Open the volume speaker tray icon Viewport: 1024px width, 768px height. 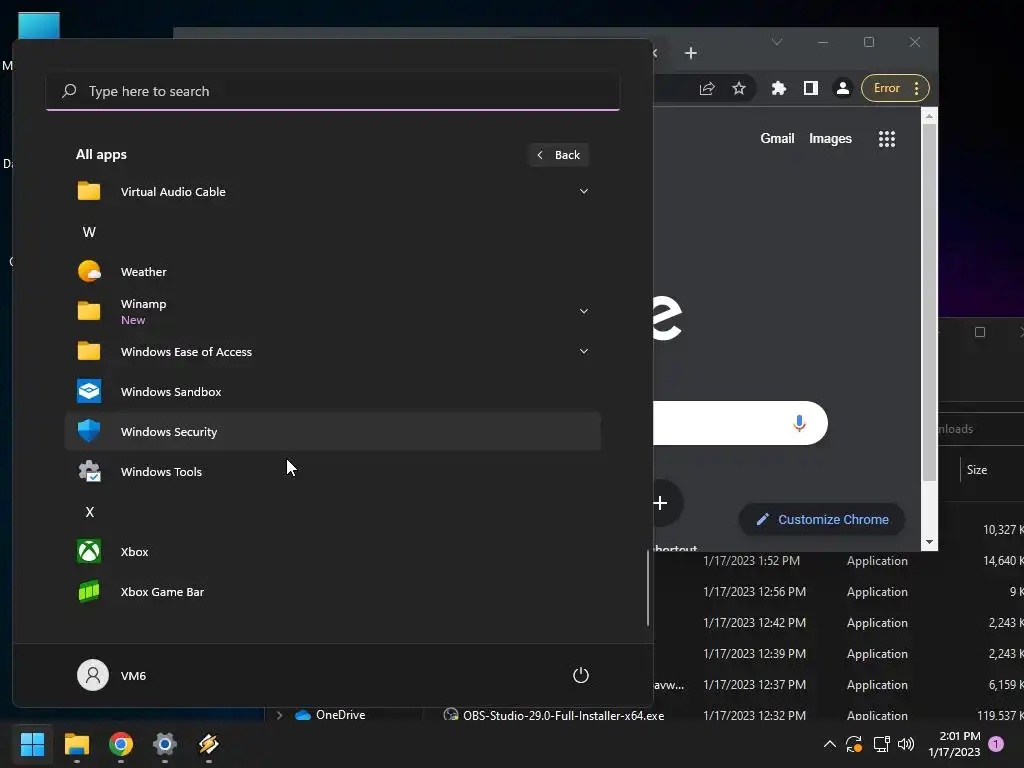pos(906,744)
